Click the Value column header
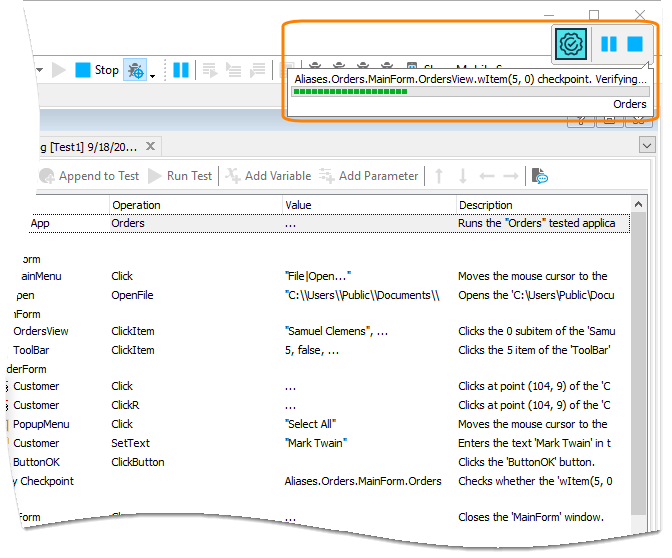This screenshot has width=672, height=558. click(x=369, y=205)
